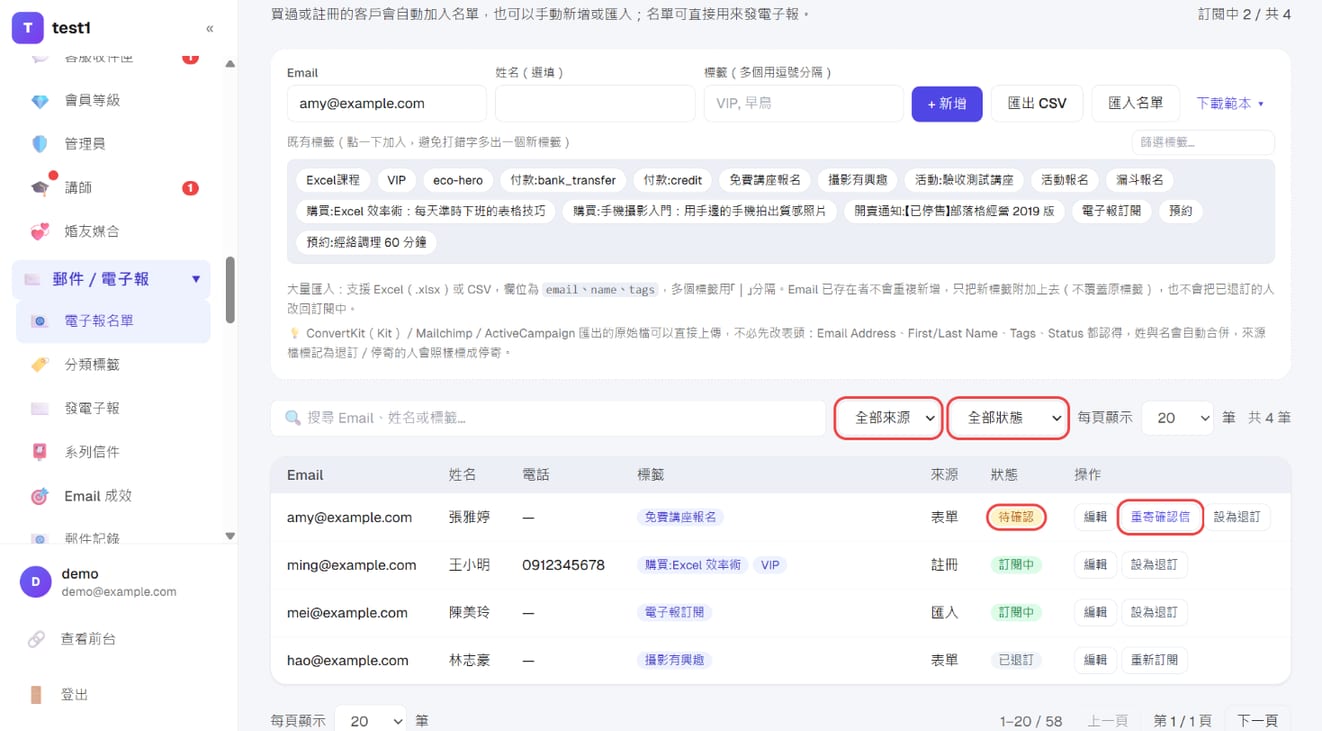Click 重新訂閱 for hao@example.com
This screenshot has height=731, width=1322.
coord(1154,660)
